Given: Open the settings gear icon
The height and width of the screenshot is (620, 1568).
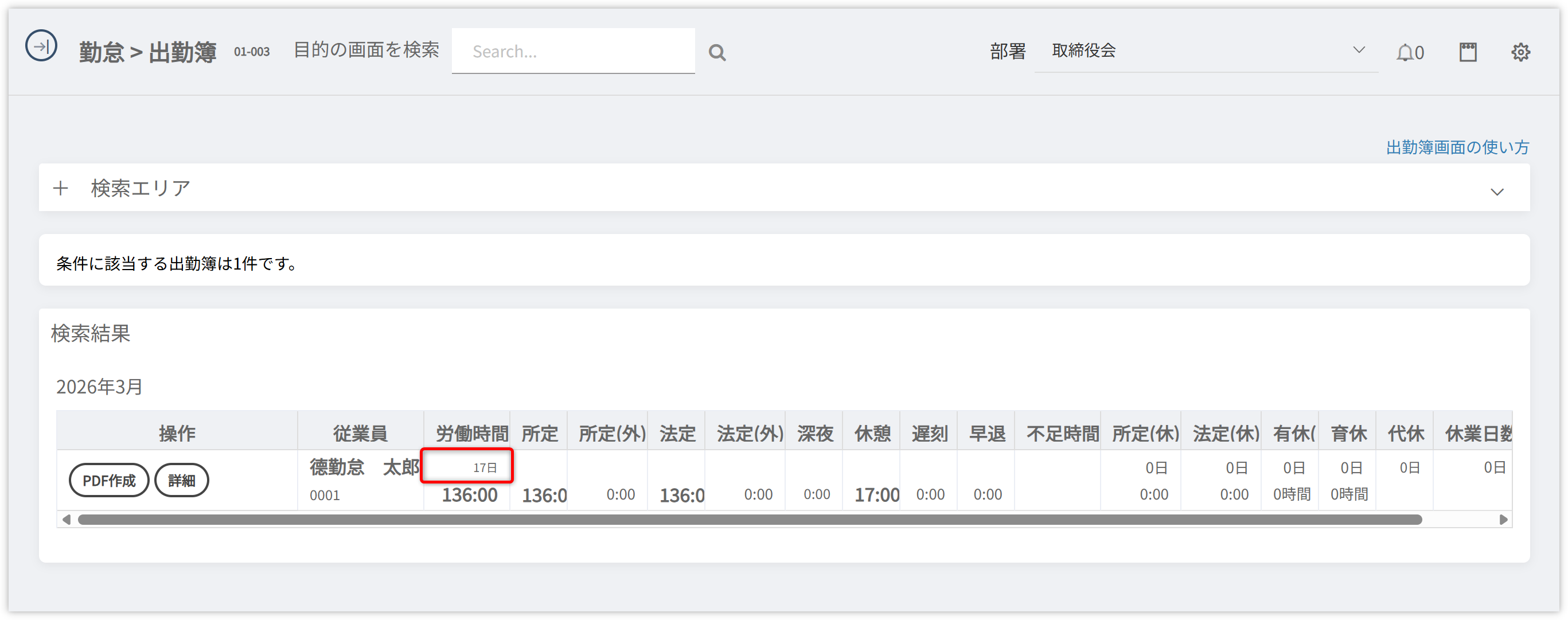Looking at the screenshot, I should coord(1520,52).
